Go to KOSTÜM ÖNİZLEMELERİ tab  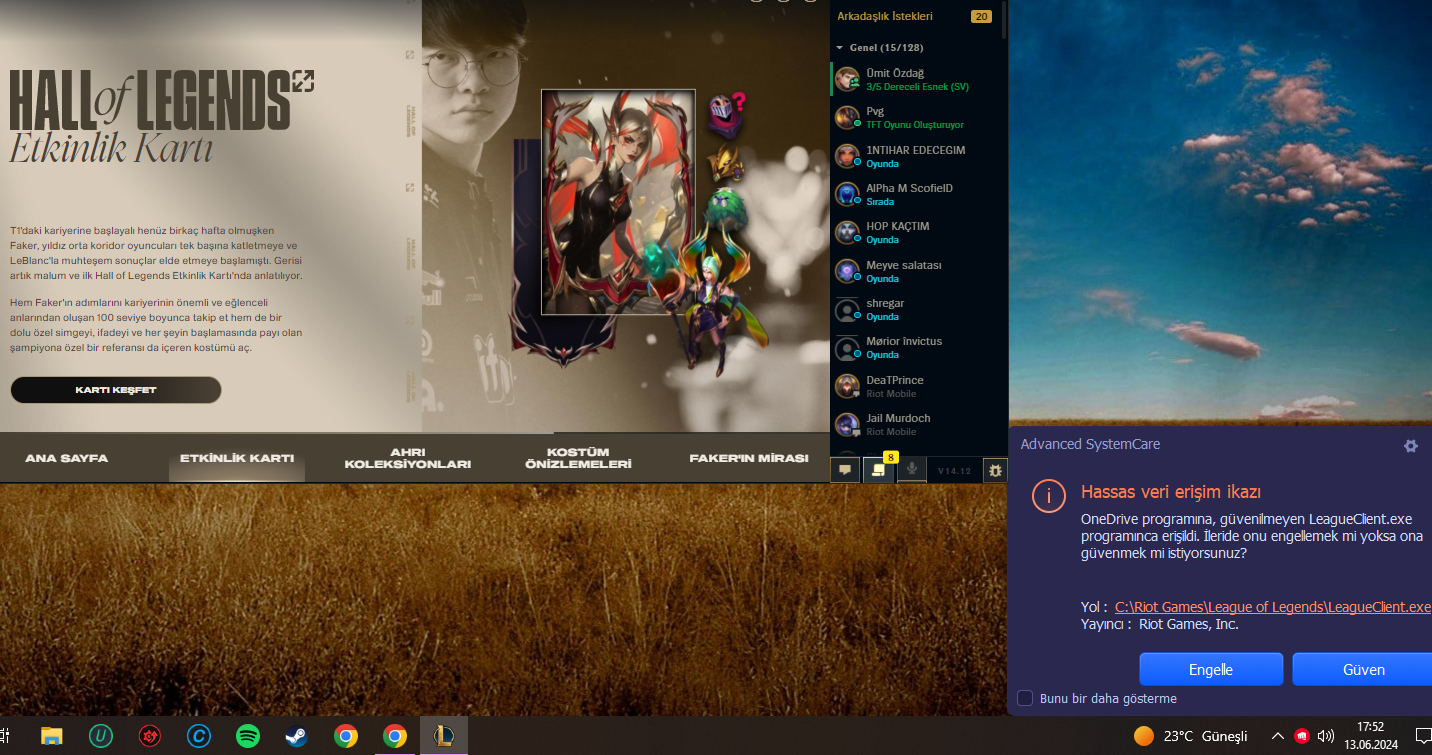click(x=579, y=458)
